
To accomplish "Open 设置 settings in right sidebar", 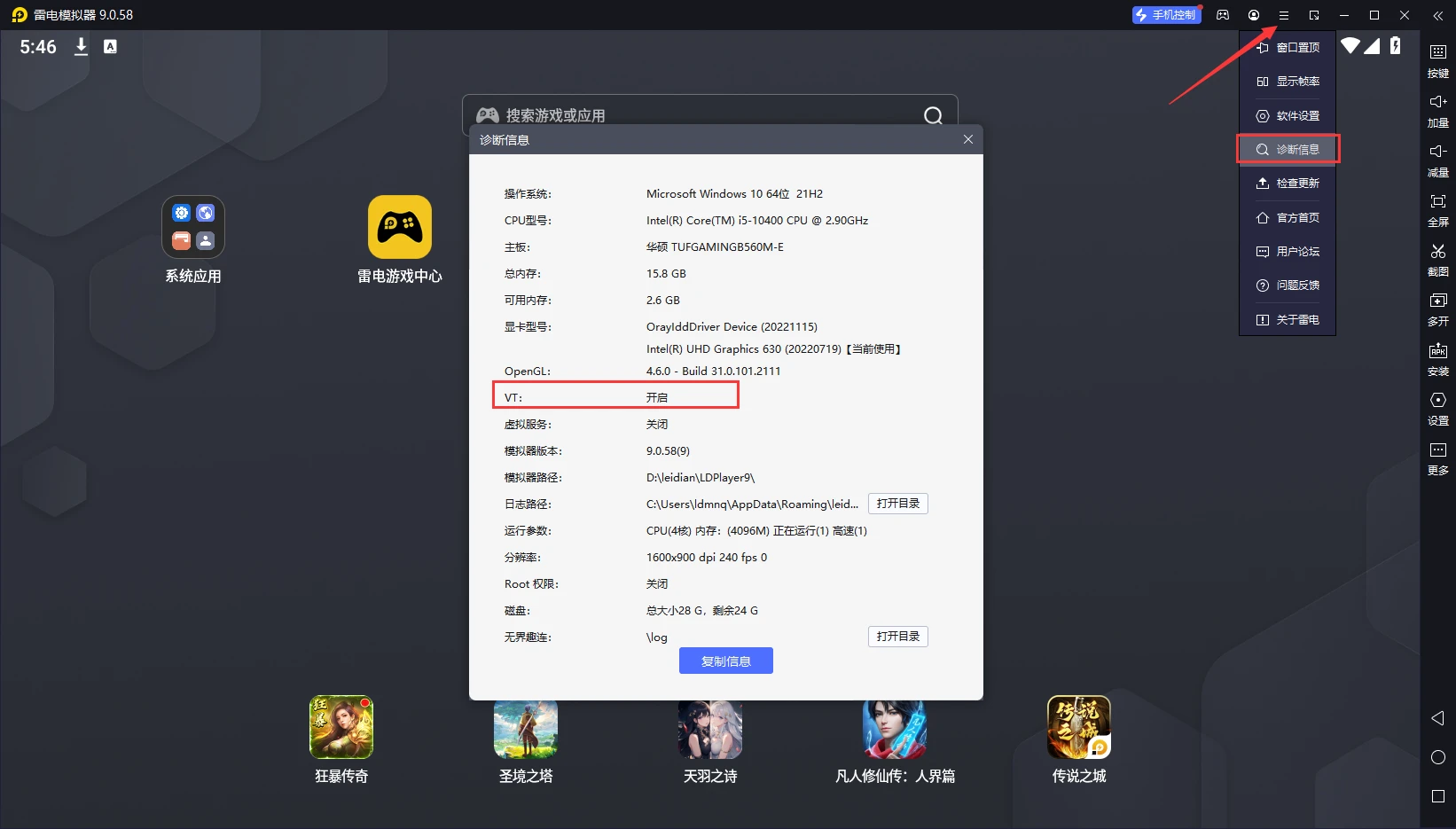I will [1438, 408].
